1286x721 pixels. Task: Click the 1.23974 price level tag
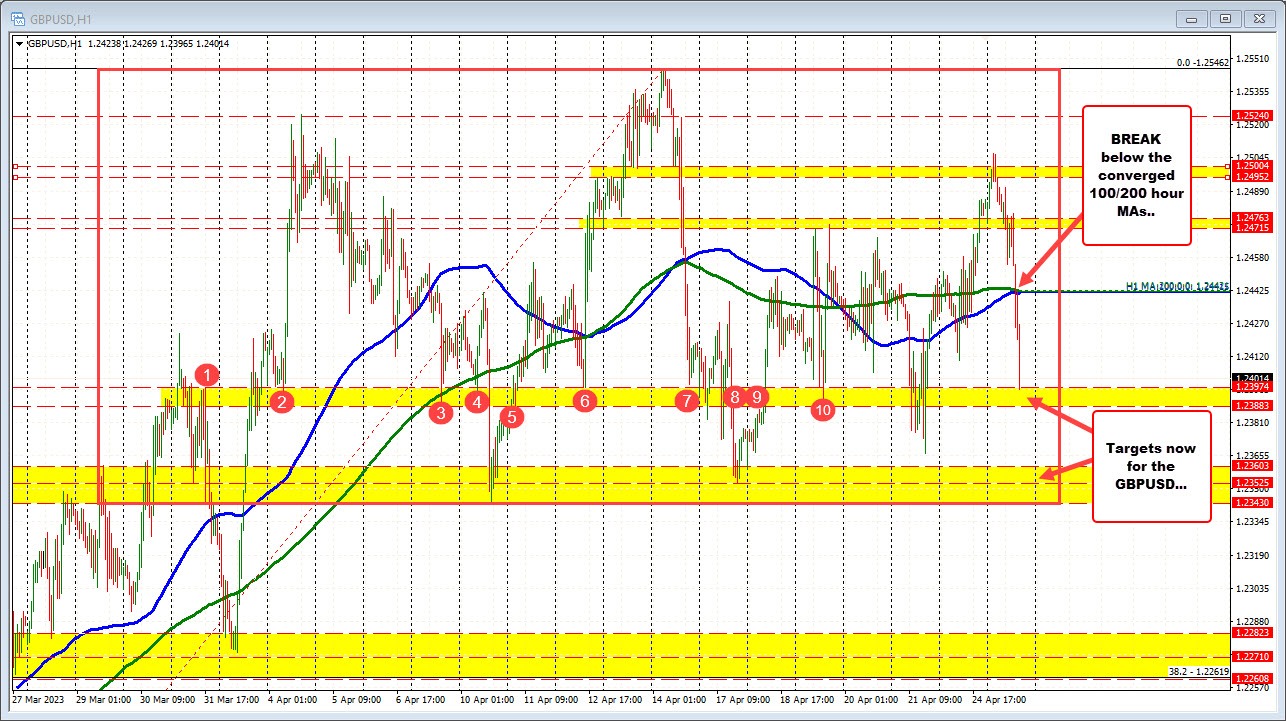click(1254, 387)
